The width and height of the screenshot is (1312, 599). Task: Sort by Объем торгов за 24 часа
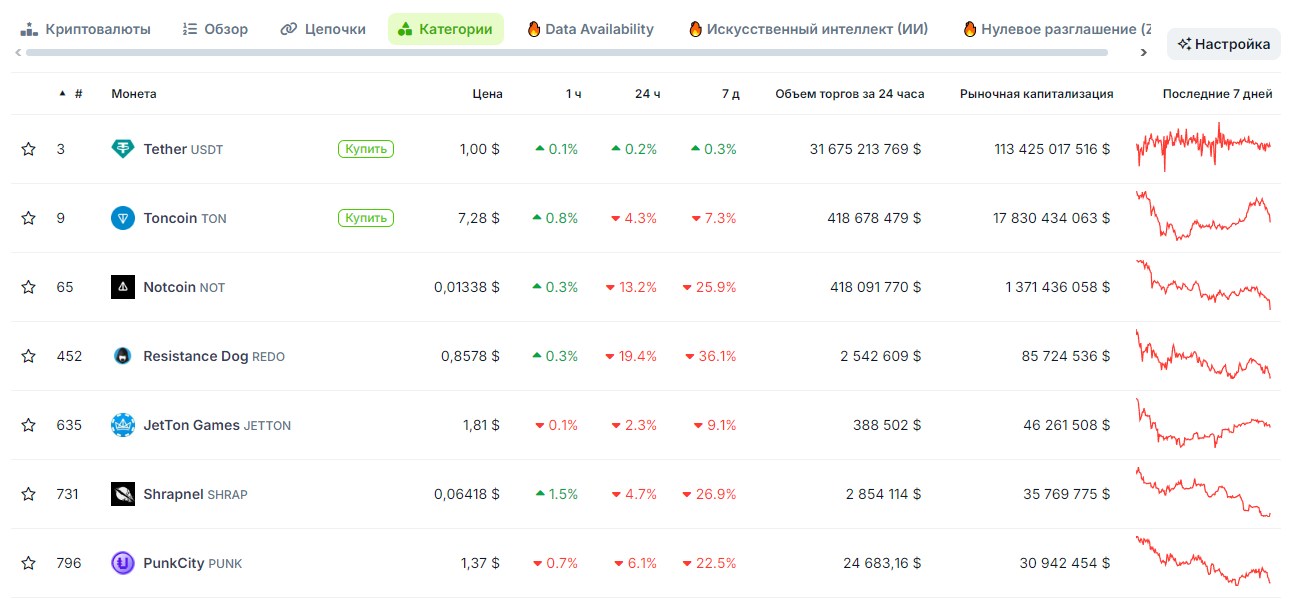[850, 94]
